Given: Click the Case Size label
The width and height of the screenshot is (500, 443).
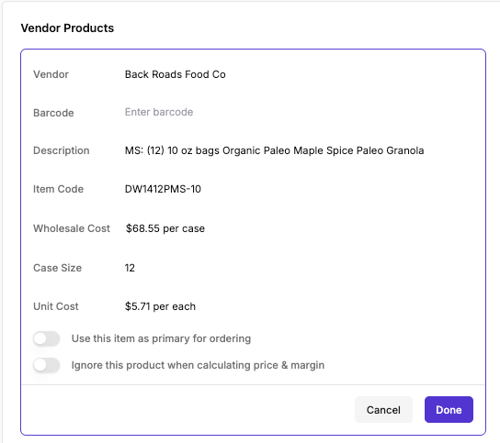Looking at the screenshot, I should coord(57,268).
